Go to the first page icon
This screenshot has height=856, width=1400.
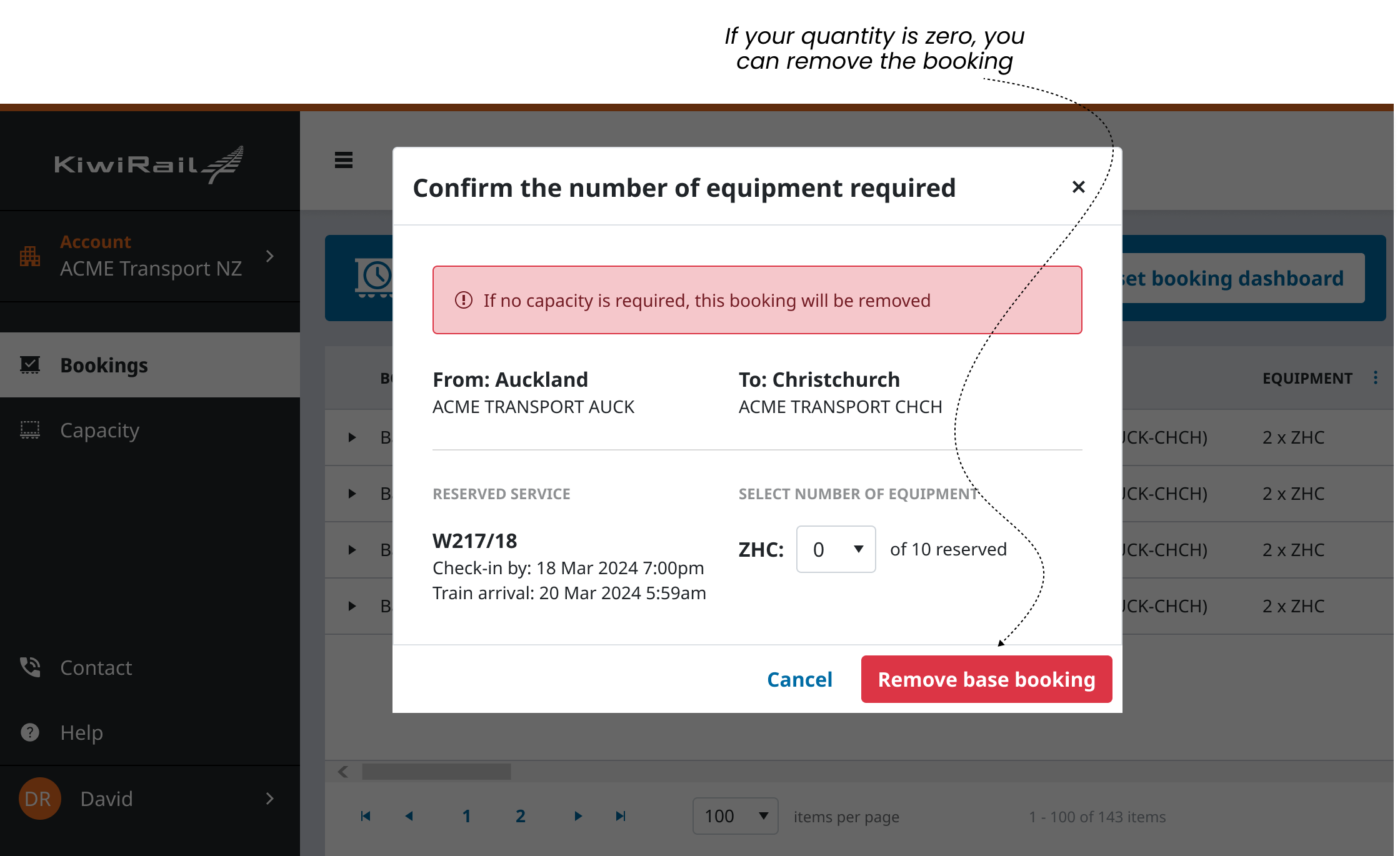tap(366, 816)
